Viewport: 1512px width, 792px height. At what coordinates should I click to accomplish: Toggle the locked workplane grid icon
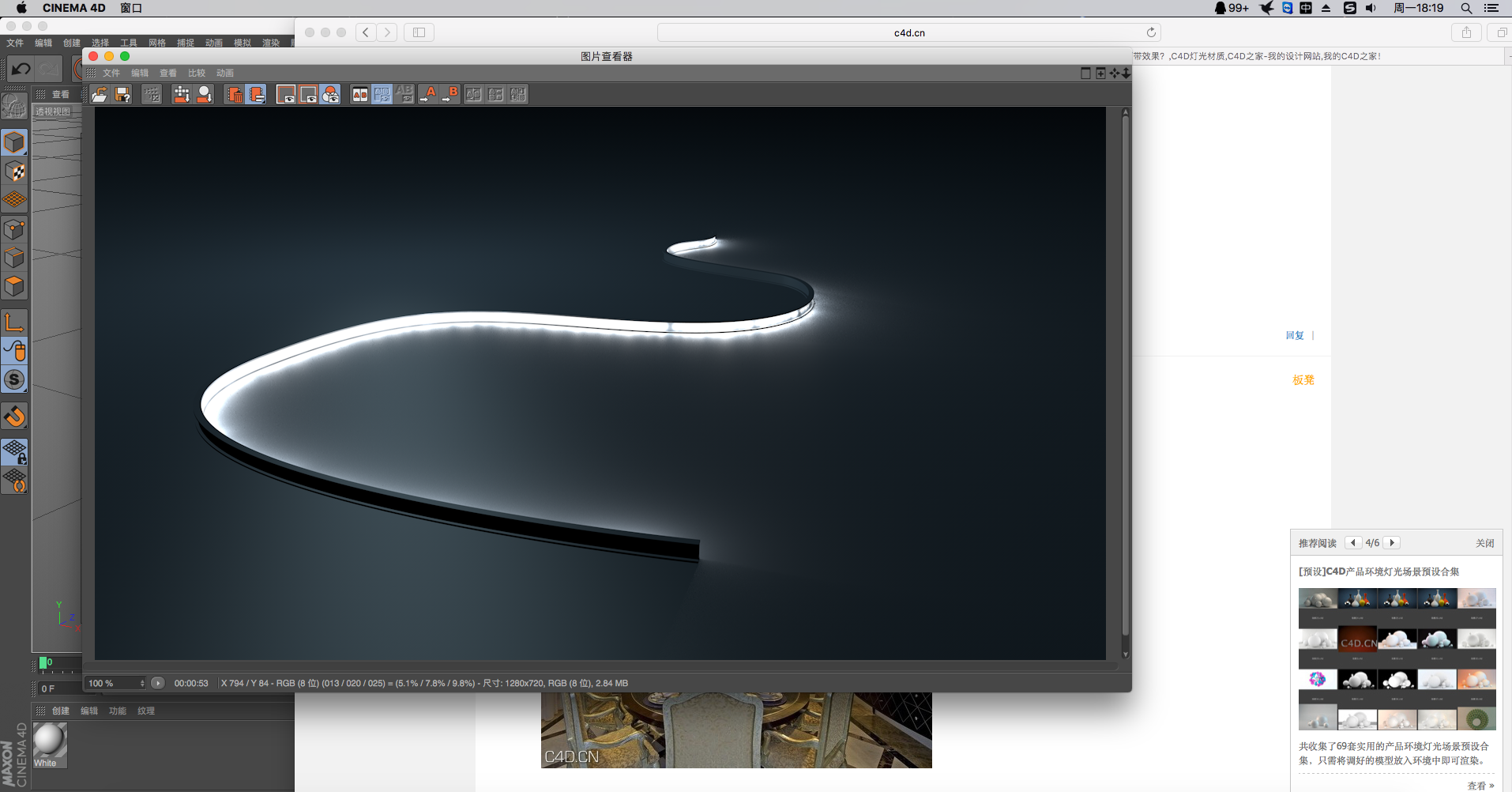[x=14, y=452]
